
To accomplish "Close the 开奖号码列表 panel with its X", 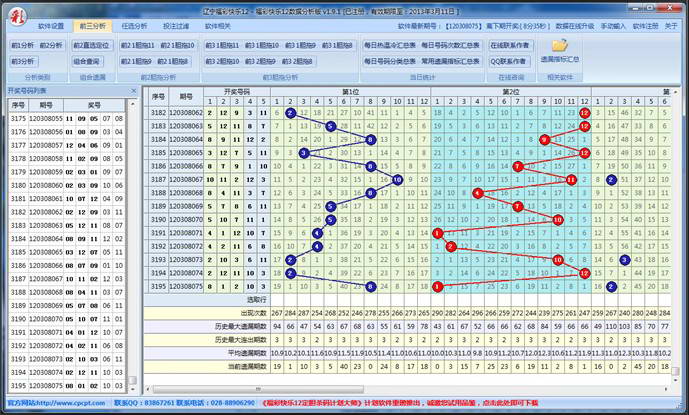I will tap(134, 91).
